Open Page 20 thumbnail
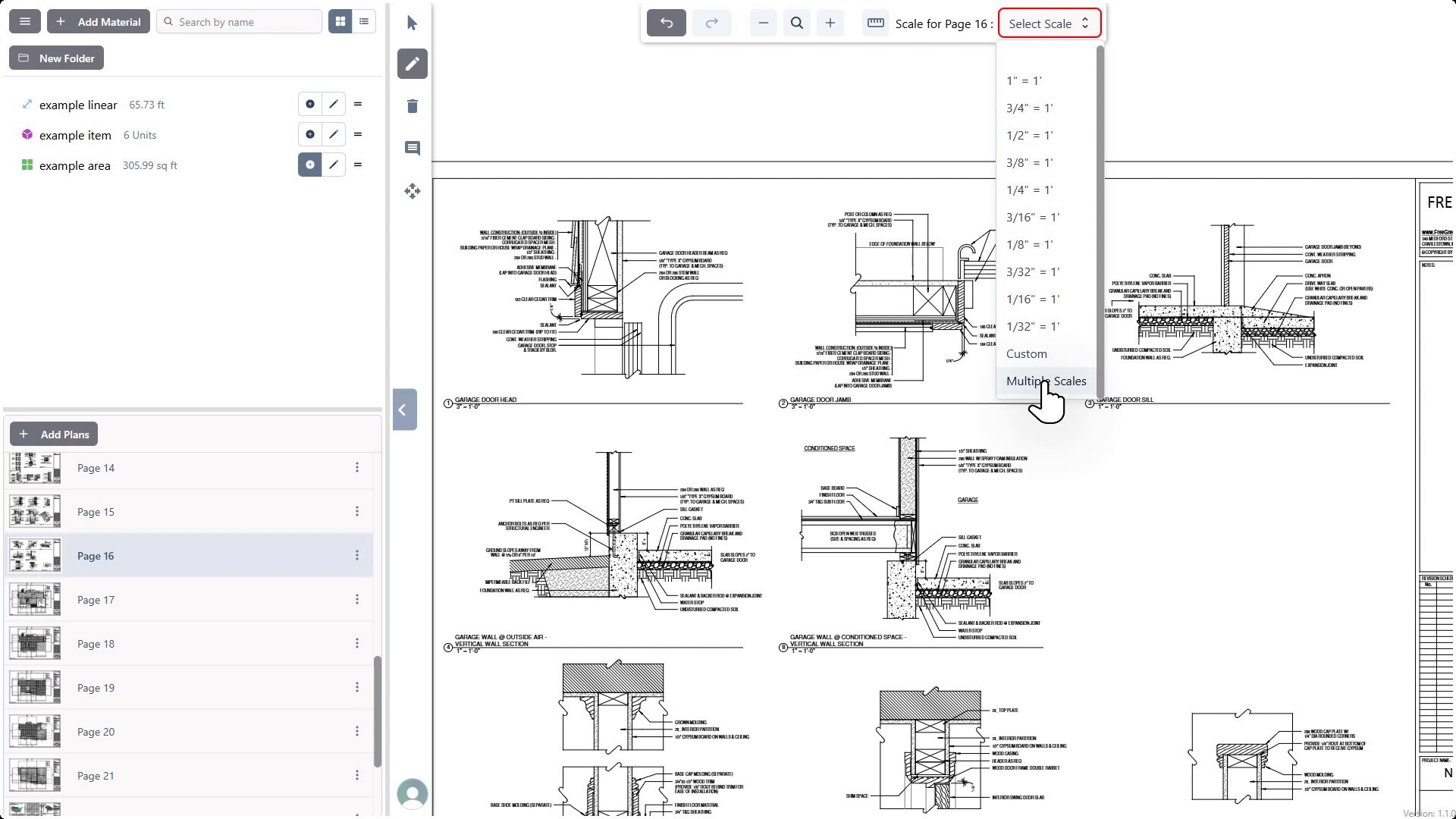 click(35, 732)
